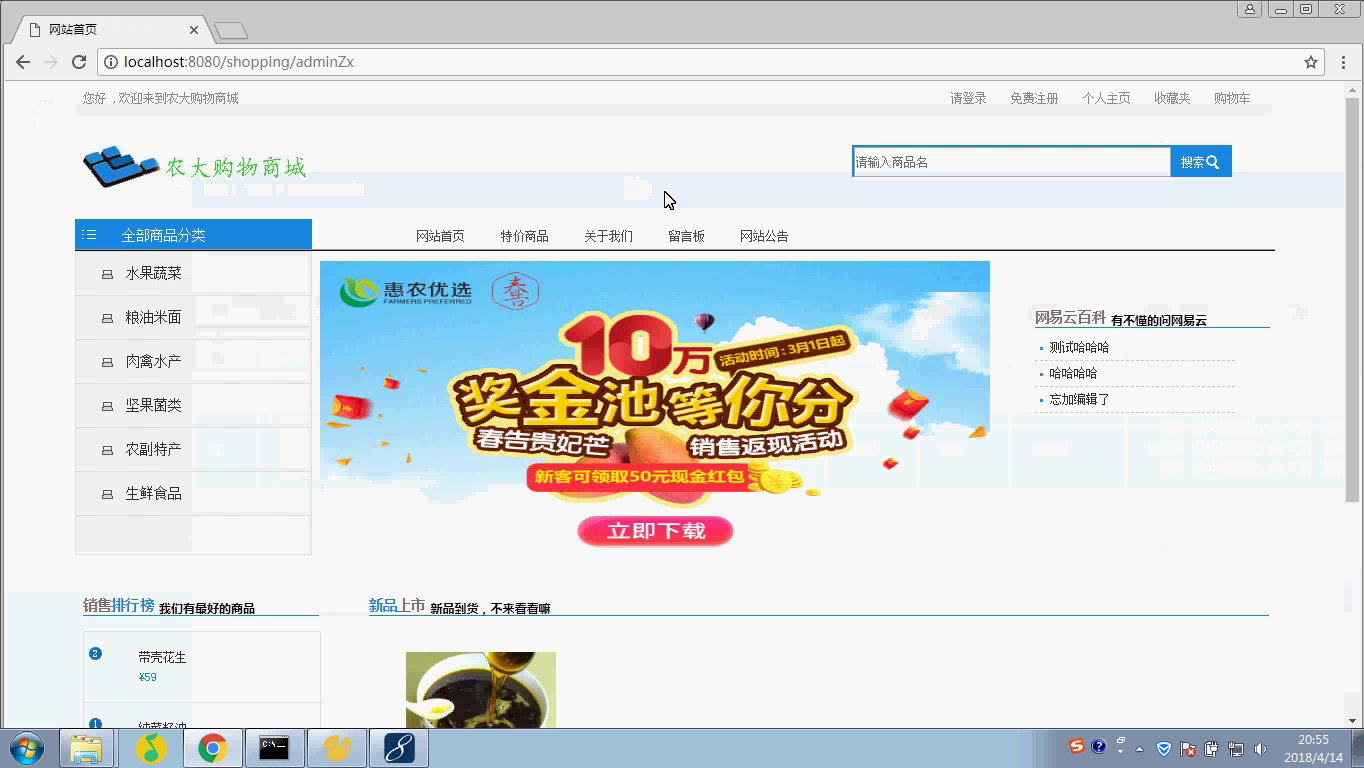Click the network tray icon

pos(1236,749)
